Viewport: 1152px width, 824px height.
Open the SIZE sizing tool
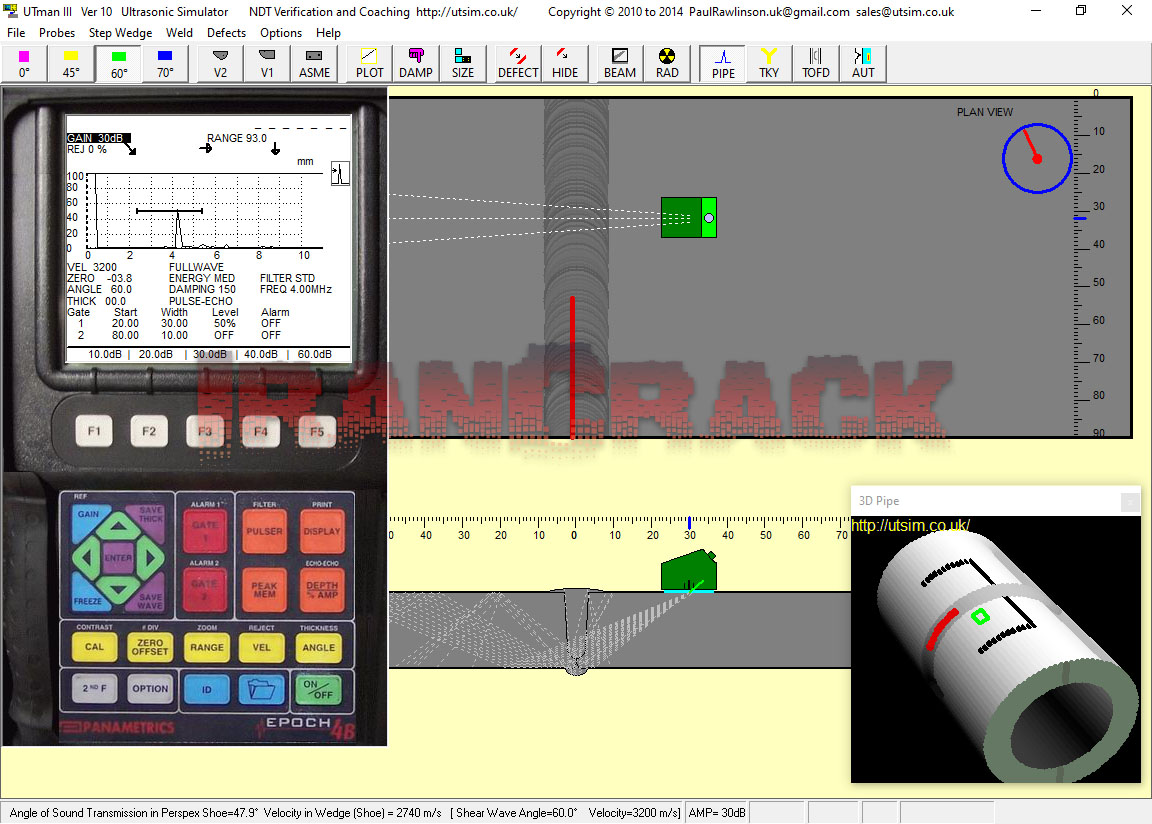pos(463,63)
